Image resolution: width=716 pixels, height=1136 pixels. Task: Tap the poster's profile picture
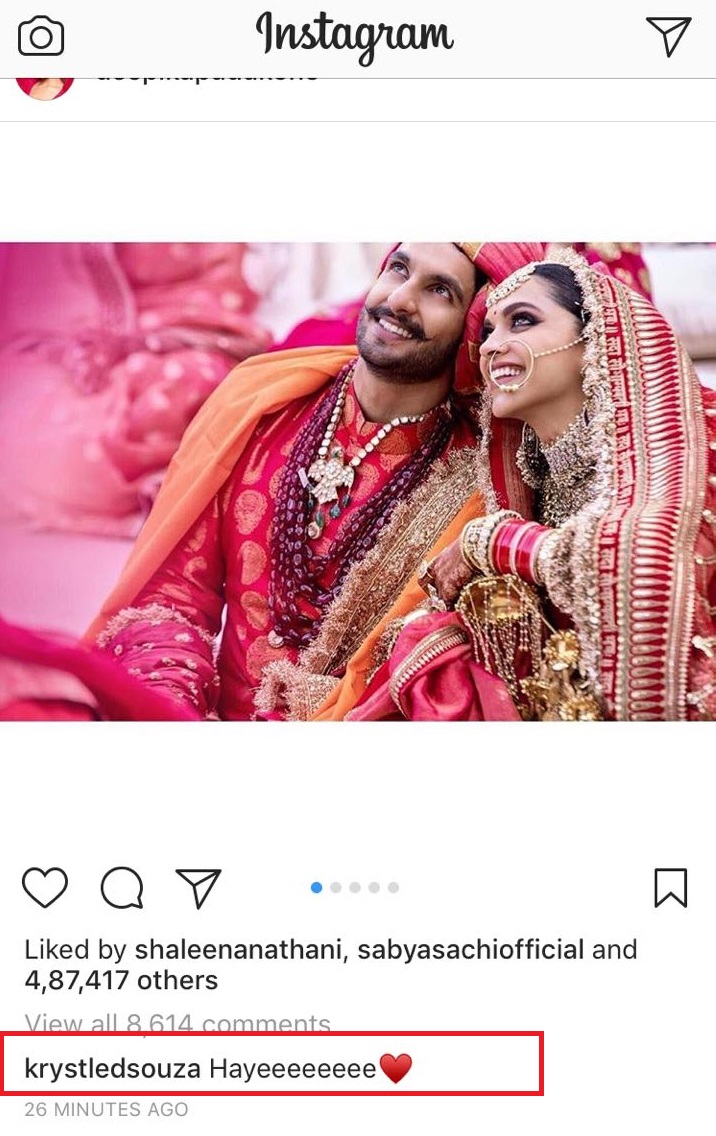(x=45, y=87)
